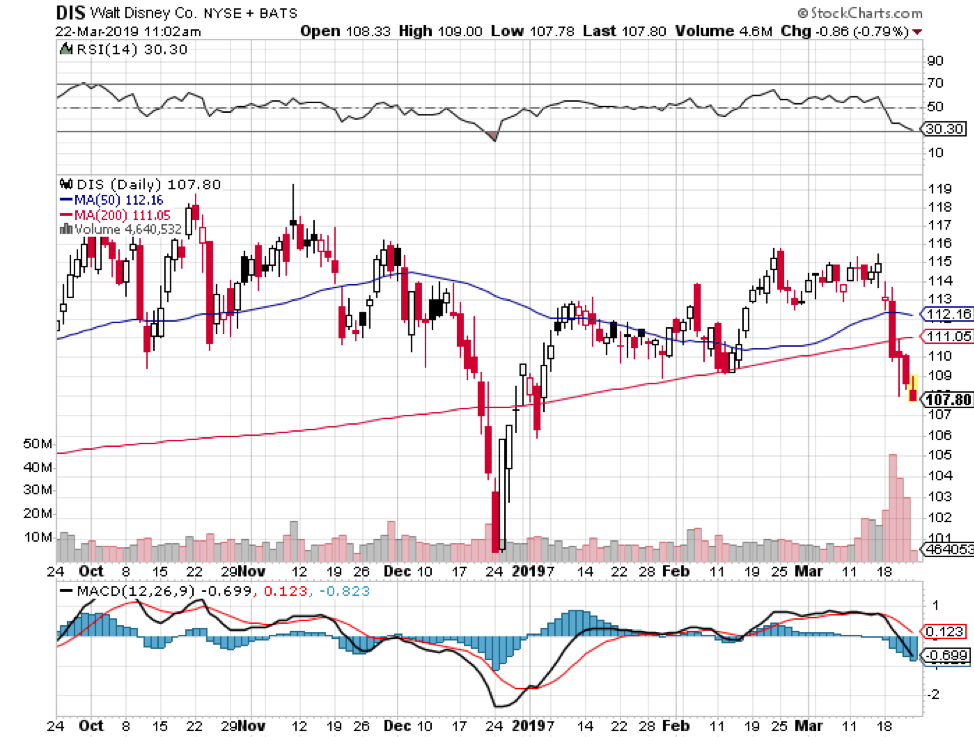
Task: Click the tallest volume bar near Mar 18
Action: pyautogui.click(x=893, y=508)
